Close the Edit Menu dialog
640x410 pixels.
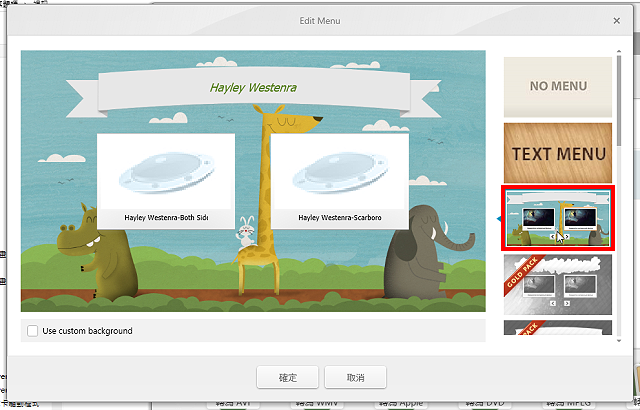point(616,21)
